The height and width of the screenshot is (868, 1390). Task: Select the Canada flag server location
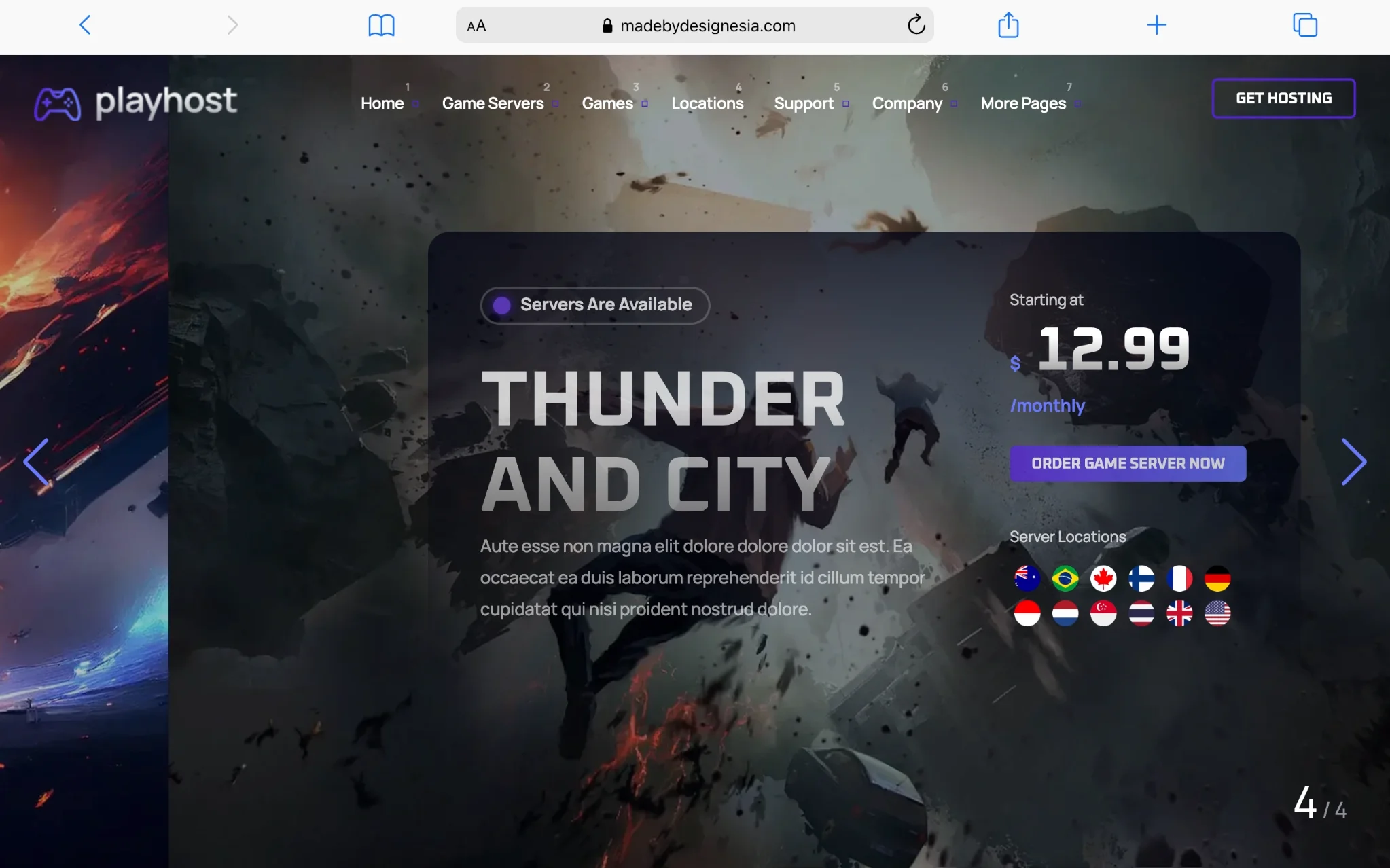pyautogui.click(x=1103, y=579)
